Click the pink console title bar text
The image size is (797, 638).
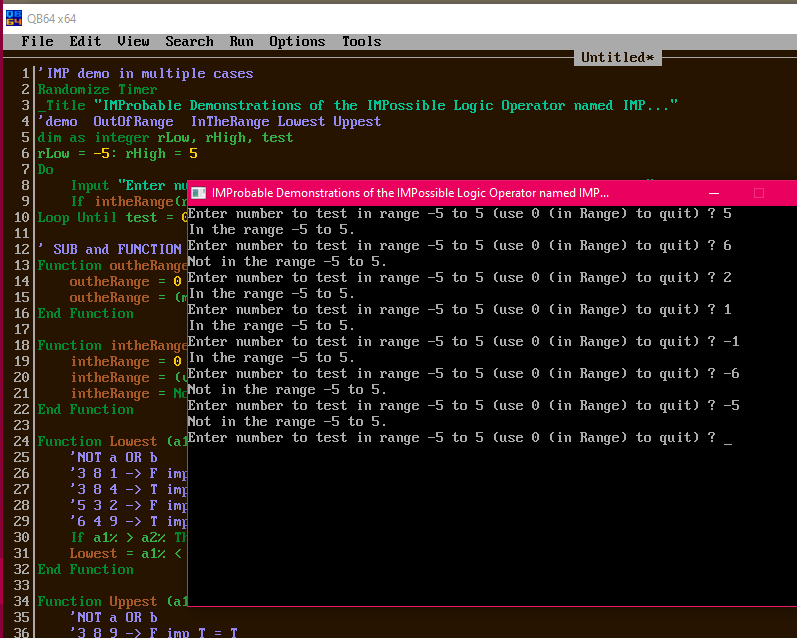coord(410,193)
